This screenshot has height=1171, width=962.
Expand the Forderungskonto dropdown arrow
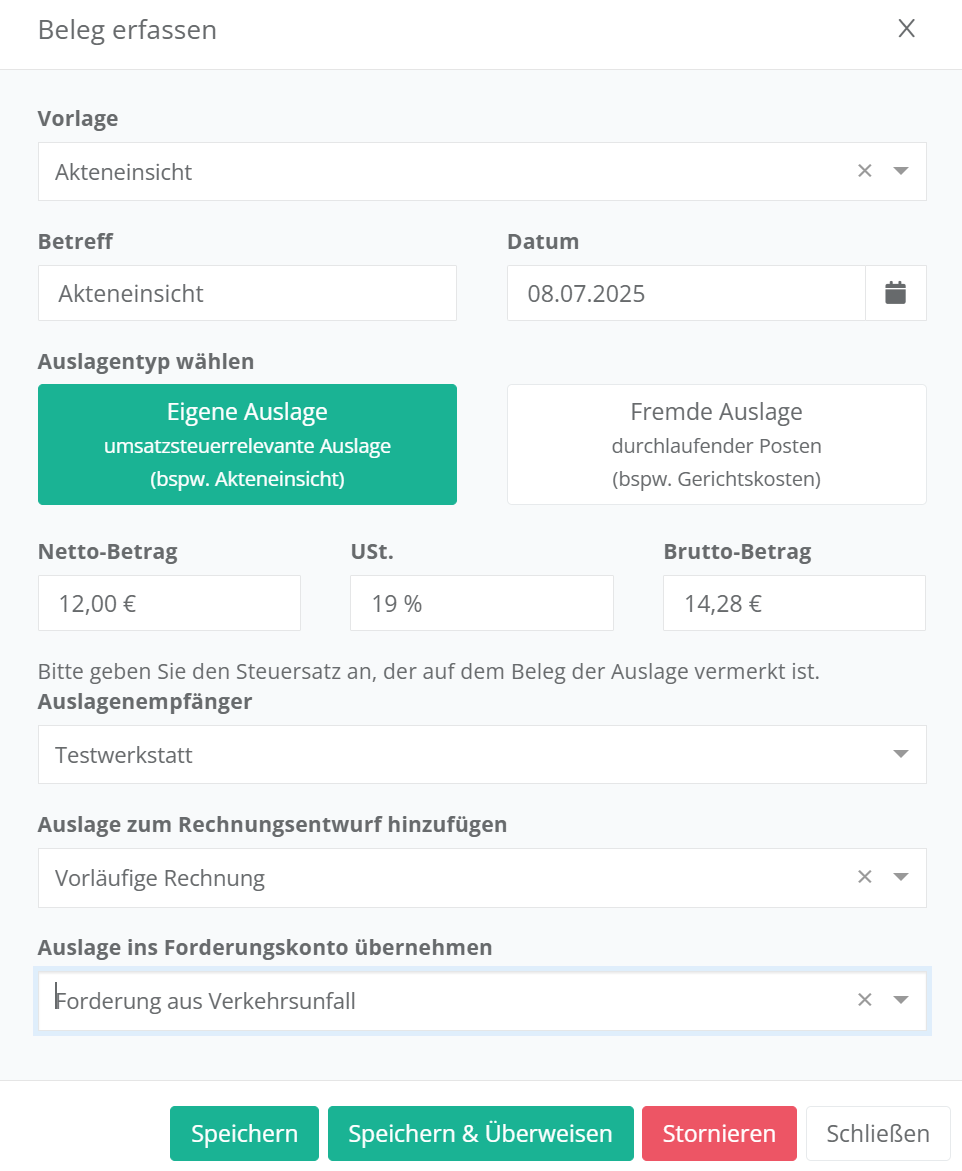click(901, 1000)
